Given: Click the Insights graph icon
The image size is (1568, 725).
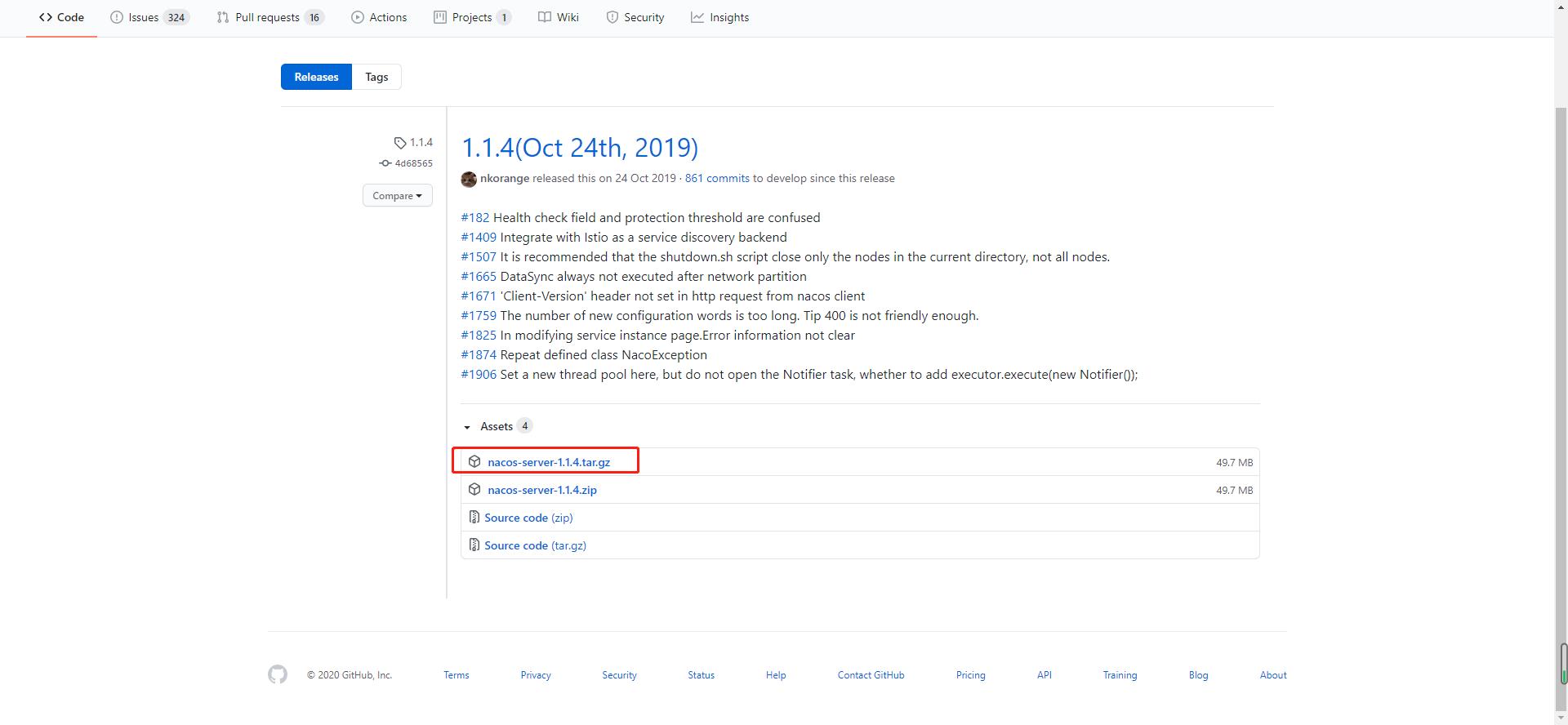Looking at the screenshot, I should pos(697,17).
